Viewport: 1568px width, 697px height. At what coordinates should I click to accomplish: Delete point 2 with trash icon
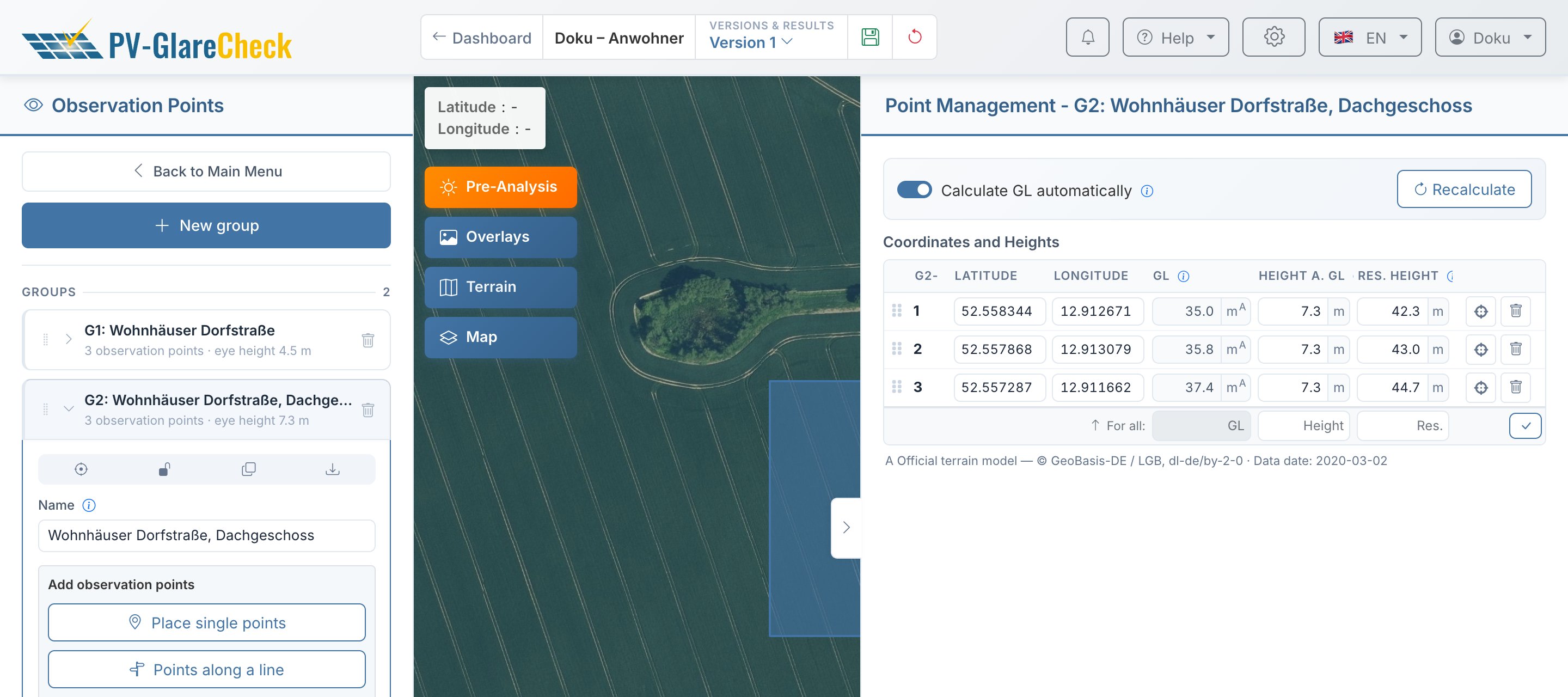pyautogui.click(x=1516, y=350)
